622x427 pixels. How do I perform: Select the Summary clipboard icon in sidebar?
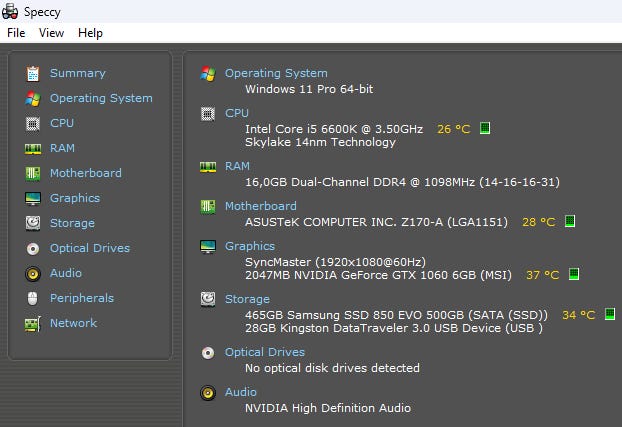[33, 74]
